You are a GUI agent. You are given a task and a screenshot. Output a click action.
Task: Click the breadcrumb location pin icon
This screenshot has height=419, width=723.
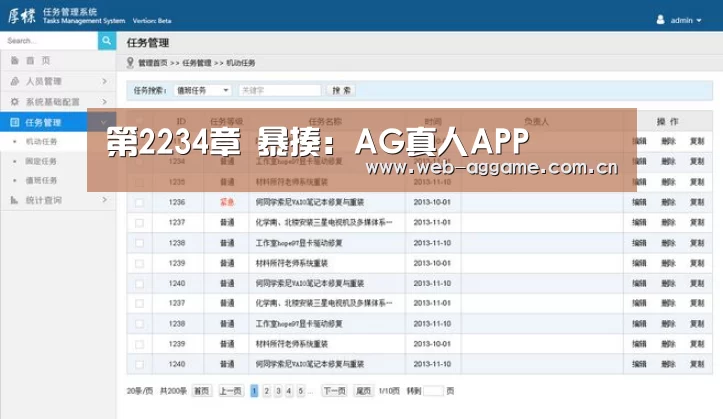(130, 63)
